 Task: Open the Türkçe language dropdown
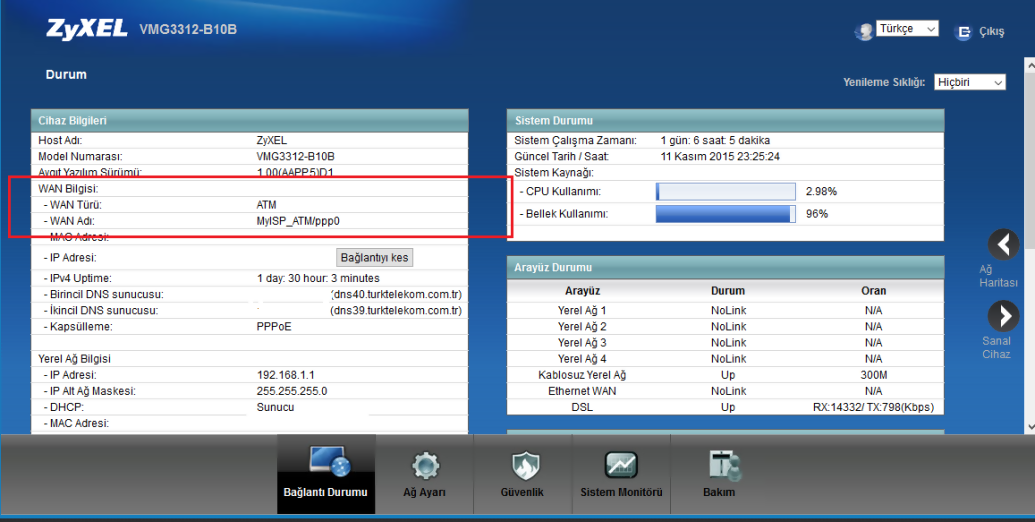pyautogui.click(x=907, y=29)
